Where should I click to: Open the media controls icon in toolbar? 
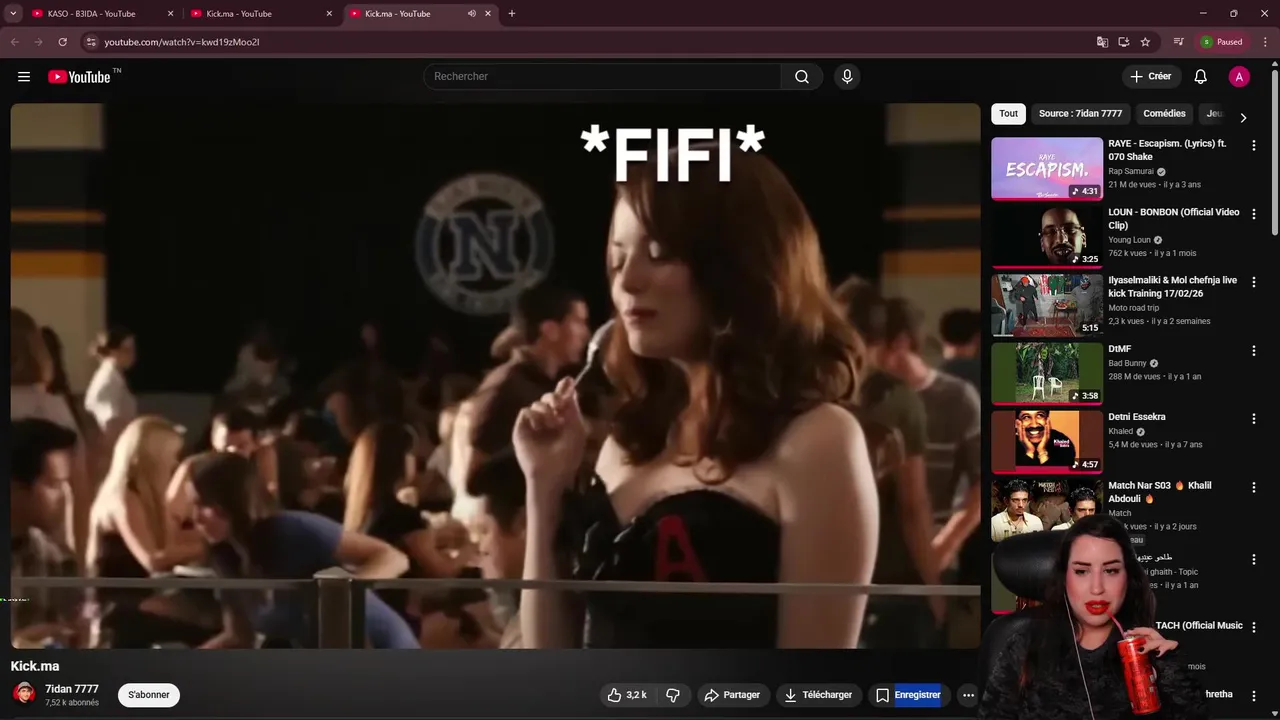[x=1179, y=42]
